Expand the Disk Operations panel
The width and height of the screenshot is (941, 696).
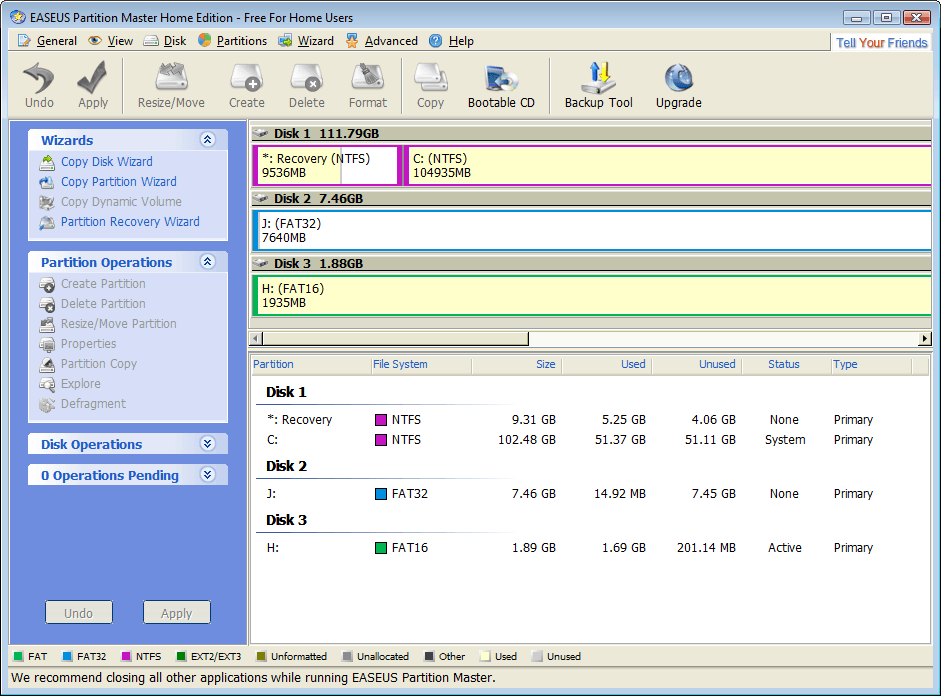coord(208,443)
